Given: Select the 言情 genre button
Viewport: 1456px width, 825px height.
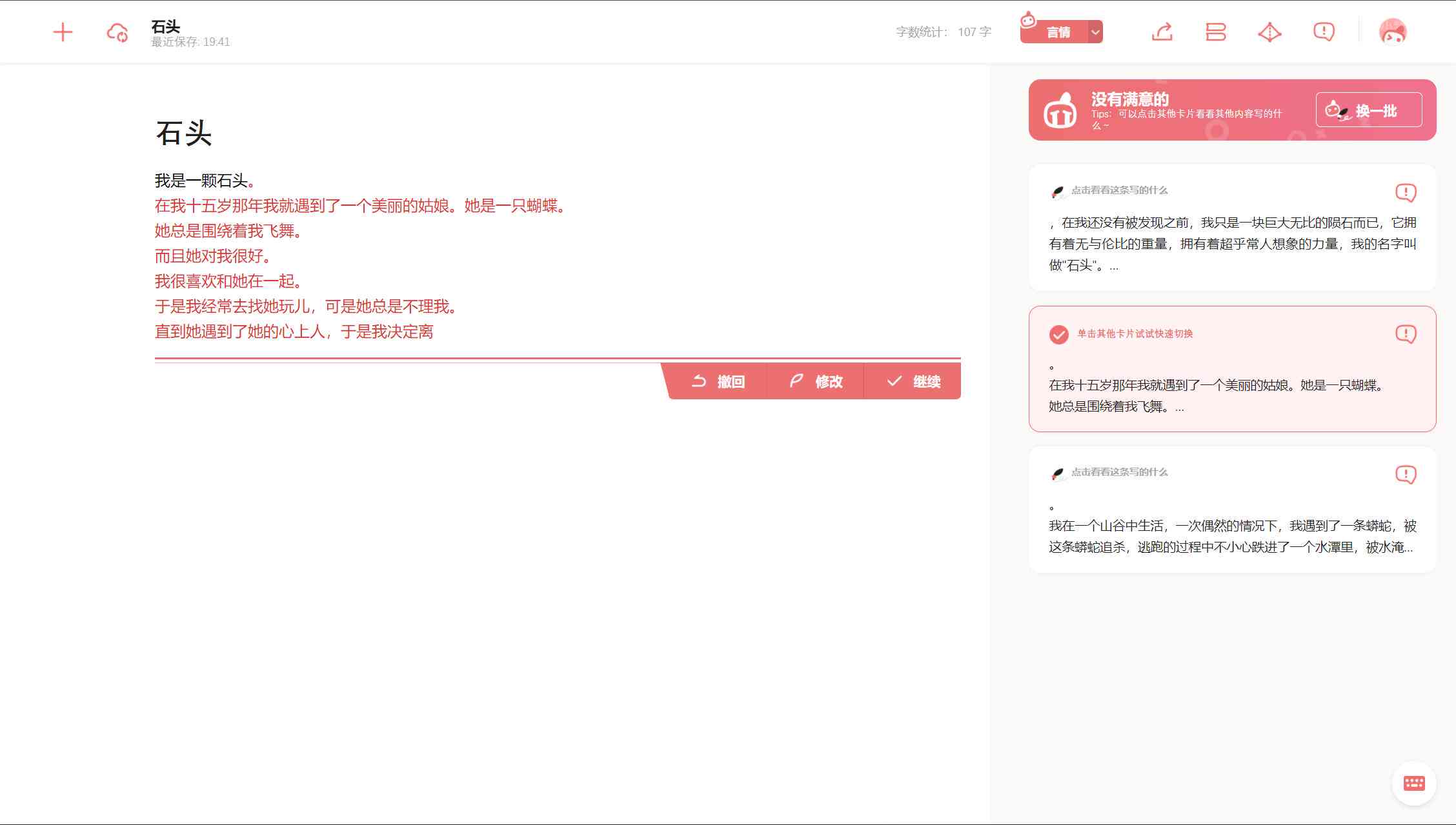Looking at the screenshot, I should [x=1055, y=32].
